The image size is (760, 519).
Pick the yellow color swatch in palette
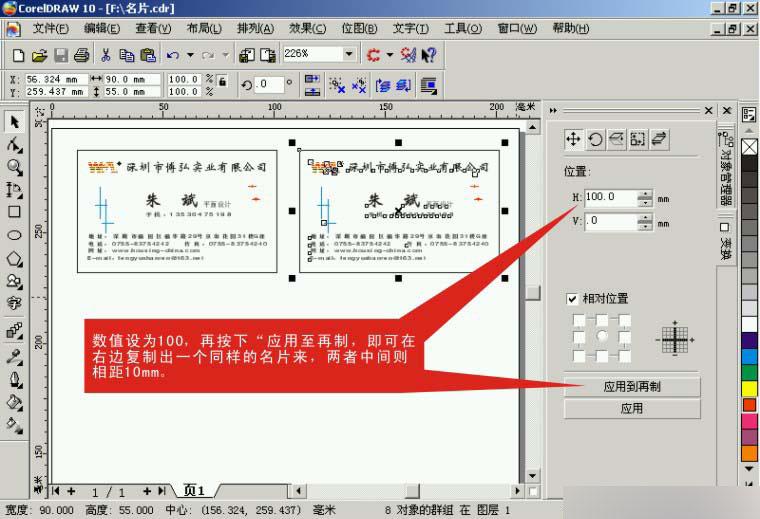pos(749,388)
